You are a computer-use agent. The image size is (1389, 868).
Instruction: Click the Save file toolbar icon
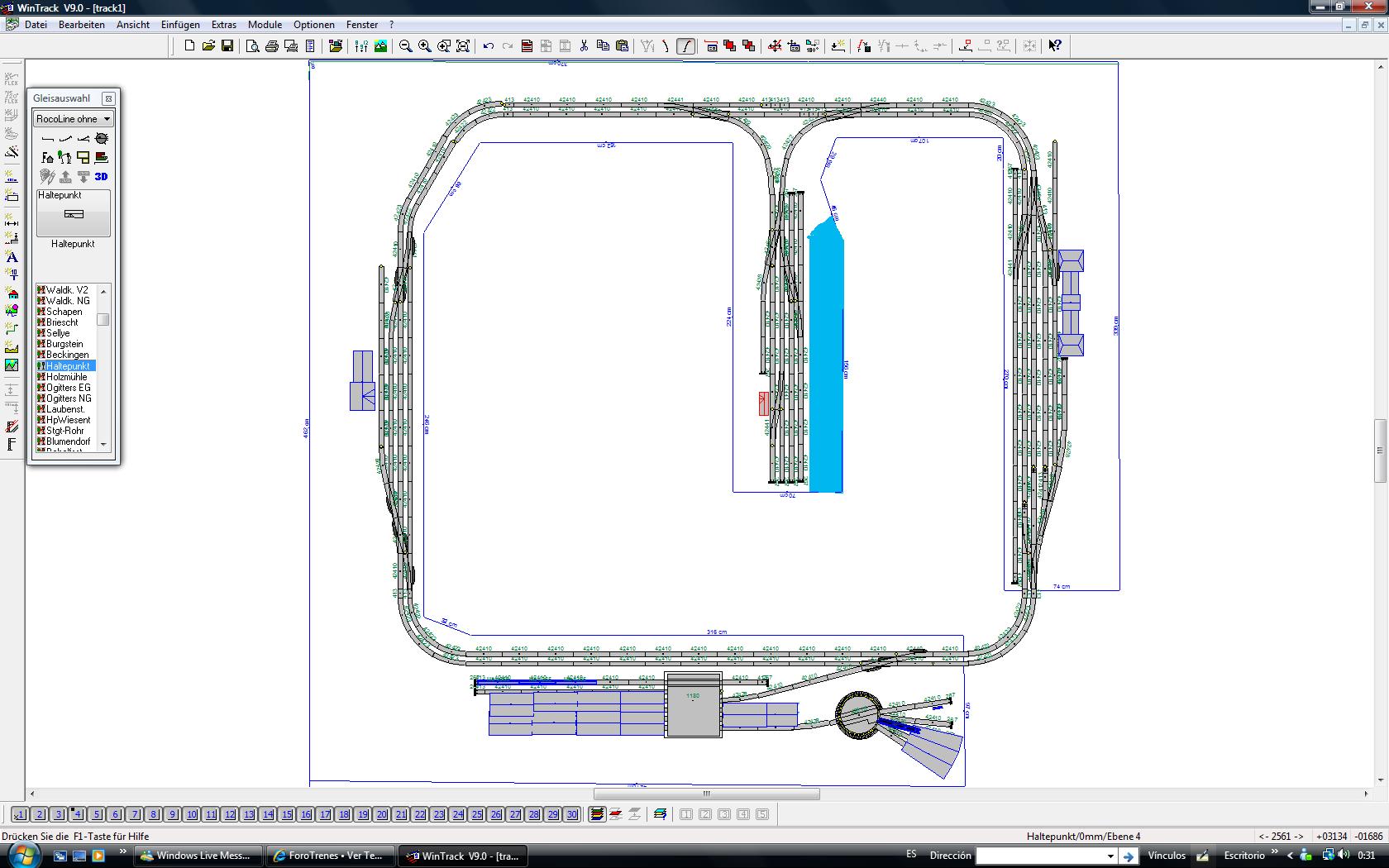pos(227,45)
